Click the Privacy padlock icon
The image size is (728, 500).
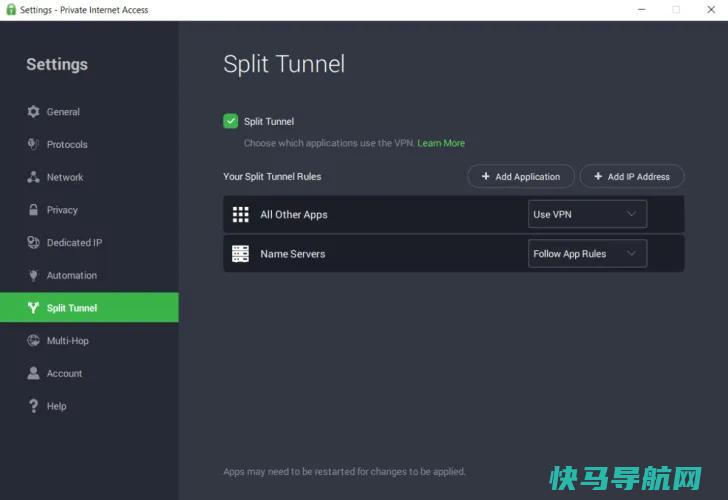pos(33,209)
